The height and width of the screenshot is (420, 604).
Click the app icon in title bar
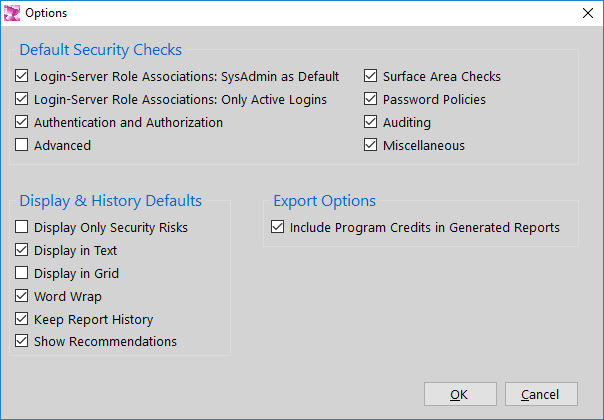[x=12, y=13]
